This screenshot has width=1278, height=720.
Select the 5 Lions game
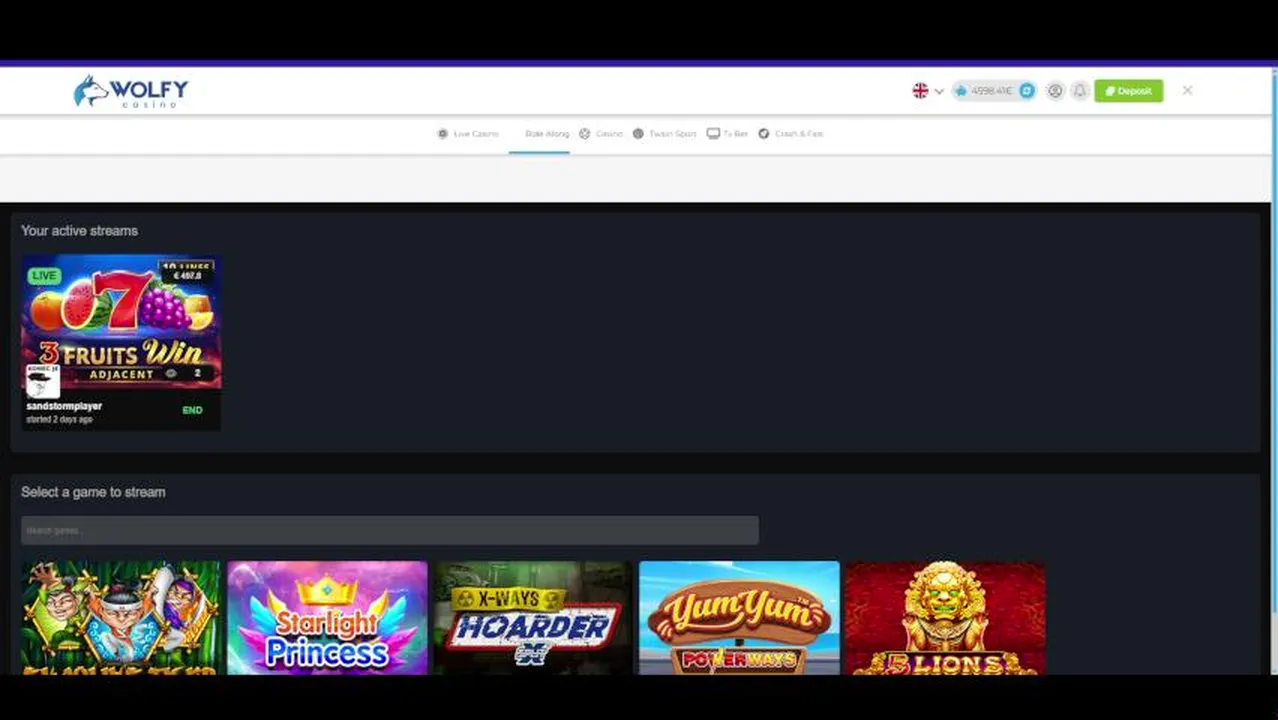coord(945,618)
